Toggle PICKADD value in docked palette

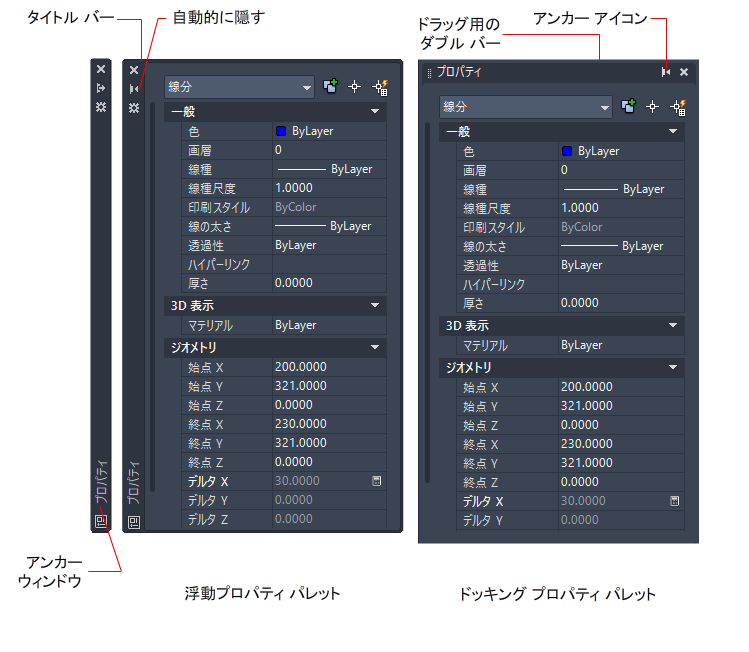(628, 106)
